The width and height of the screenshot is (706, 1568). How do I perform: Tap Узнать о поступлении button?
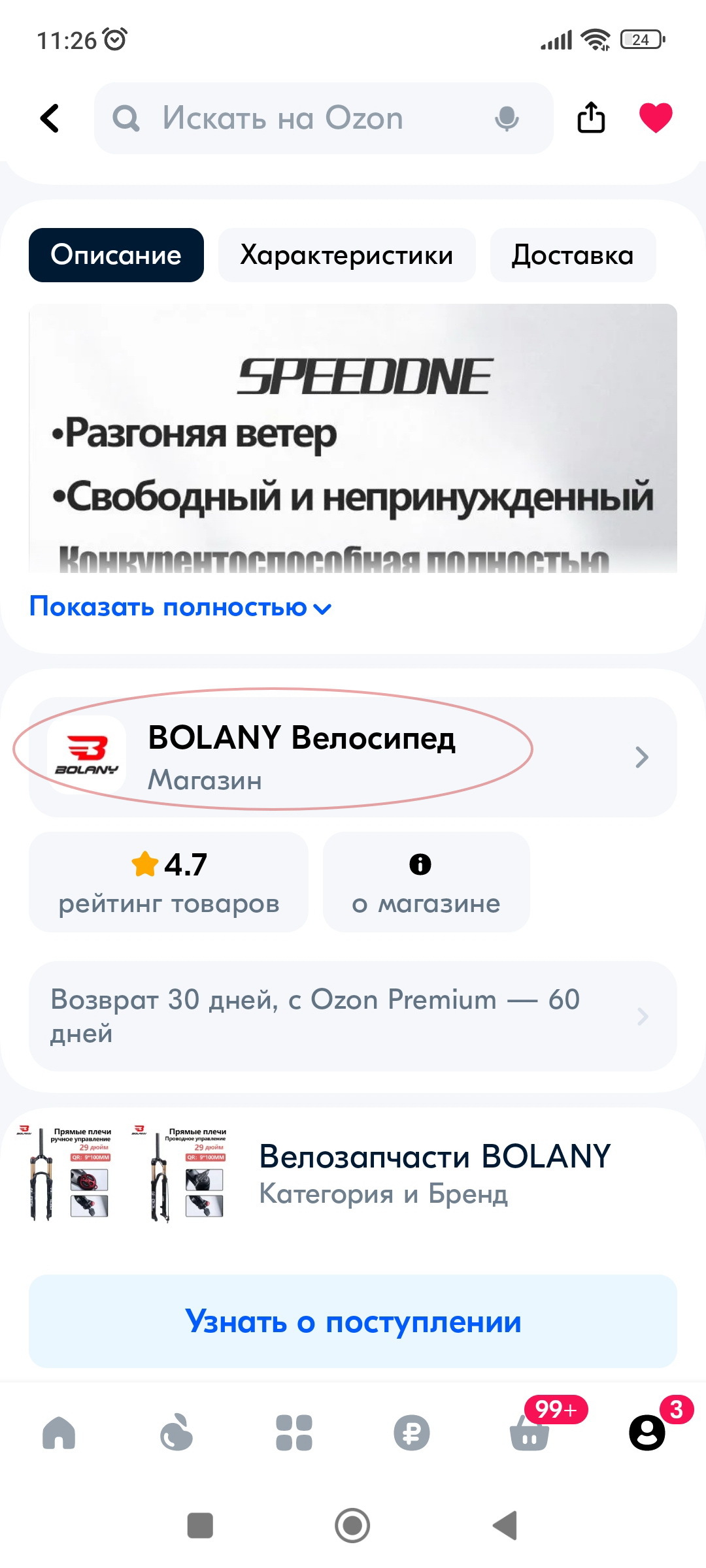353,1322
